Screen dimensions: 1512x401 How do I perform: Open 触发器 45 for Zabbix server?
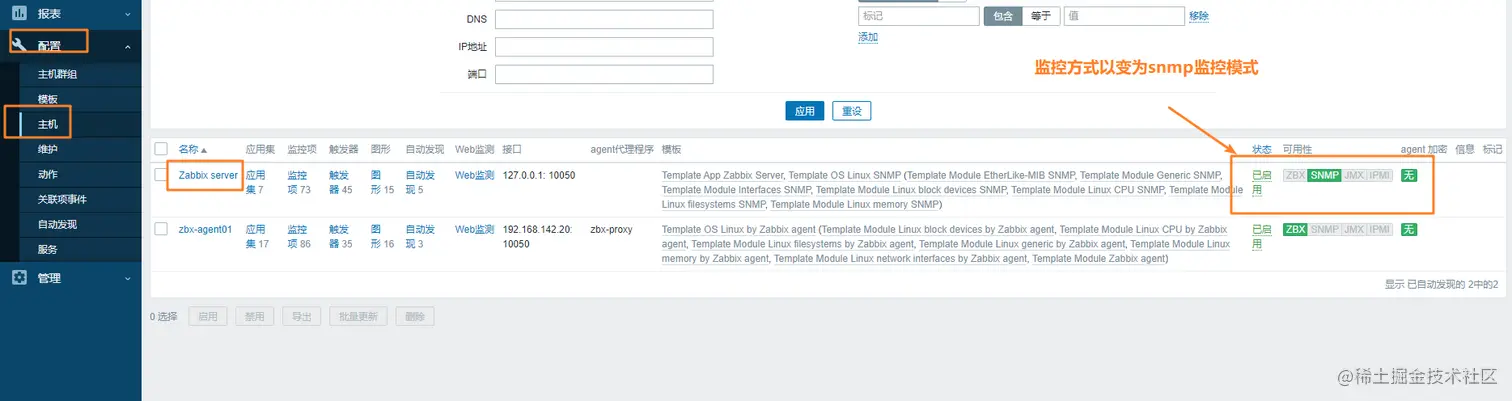click(x=341, y=182)
